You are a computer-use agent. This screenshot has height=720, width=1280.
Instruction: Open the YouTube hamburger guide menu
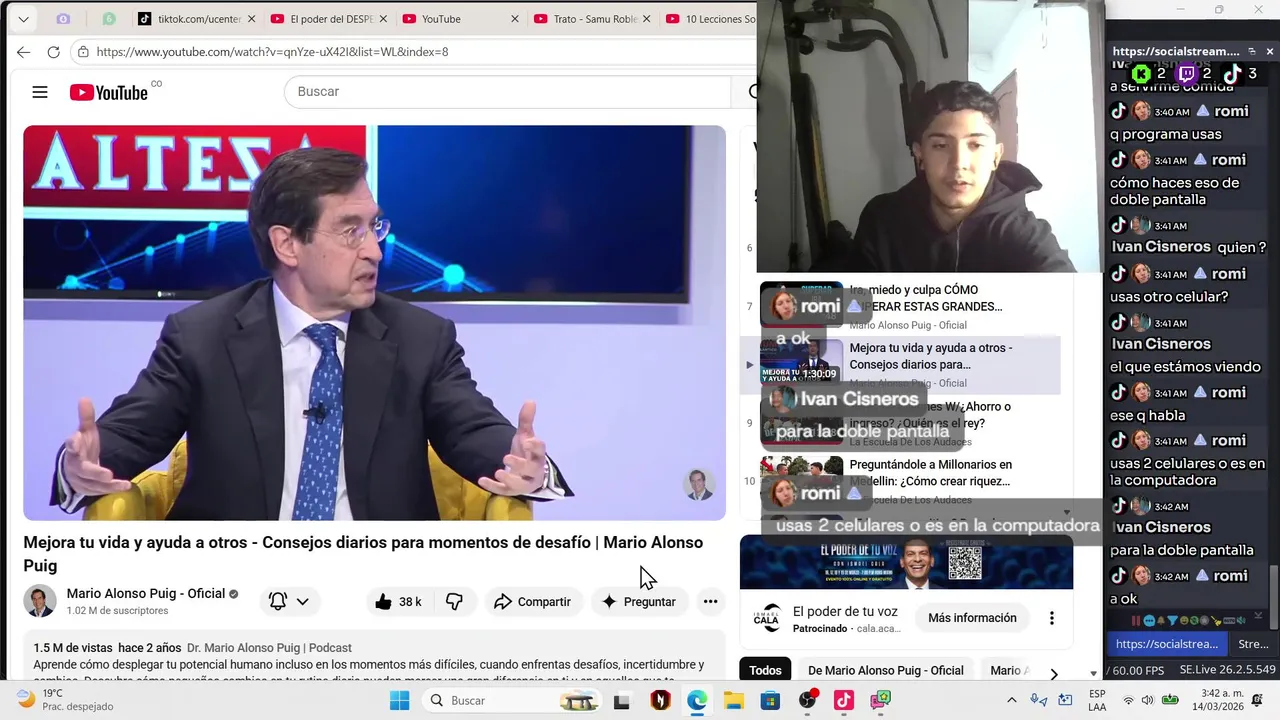(x=40, y=92)
